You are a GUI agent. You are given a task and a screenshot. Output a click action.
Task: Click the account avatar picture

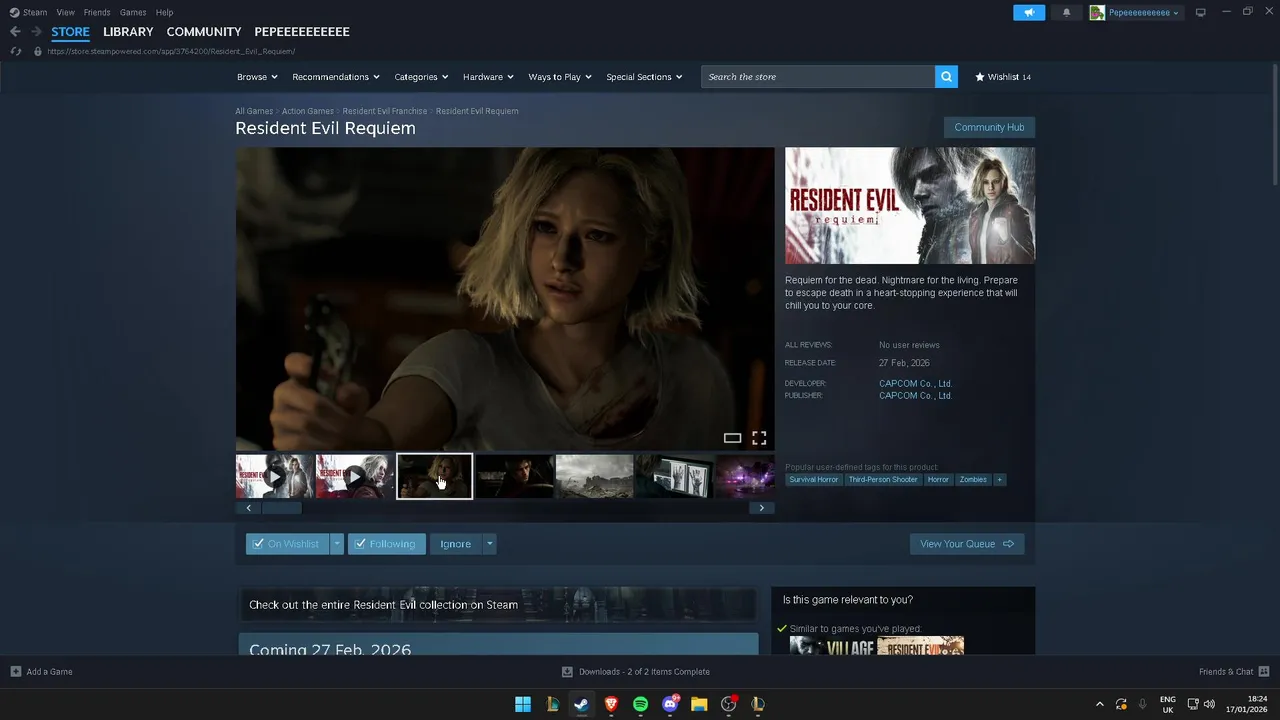point(1097,12)
